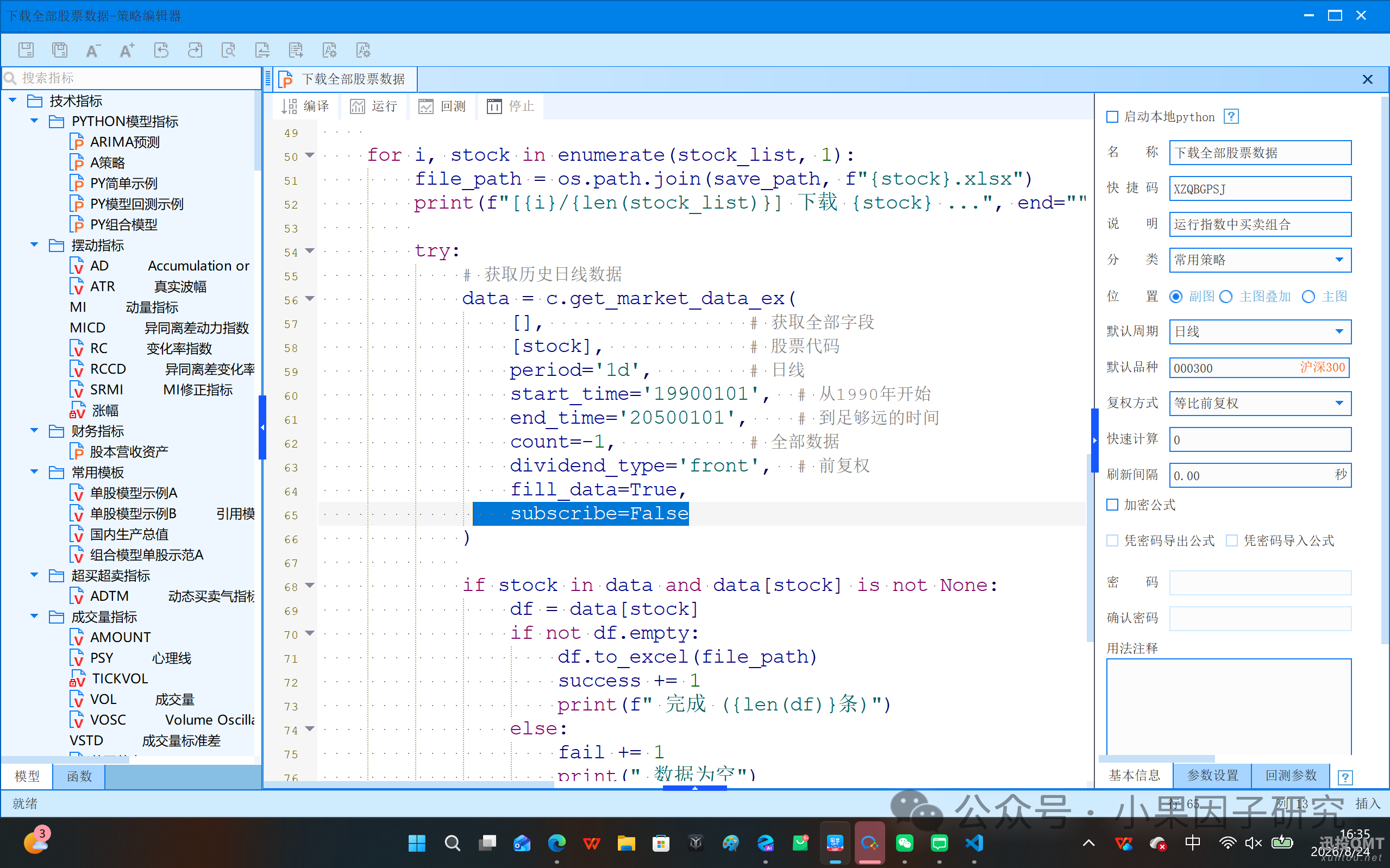The height and width of the screenshot is (868, 1390).
Task: Tick the 加密公式 checkbox
Action: [1112, 505]
